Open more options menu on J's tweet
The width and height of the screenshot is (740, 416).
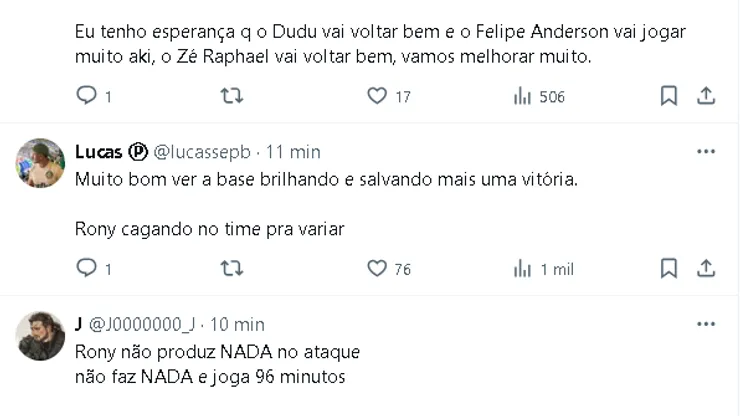pos(706,324)
